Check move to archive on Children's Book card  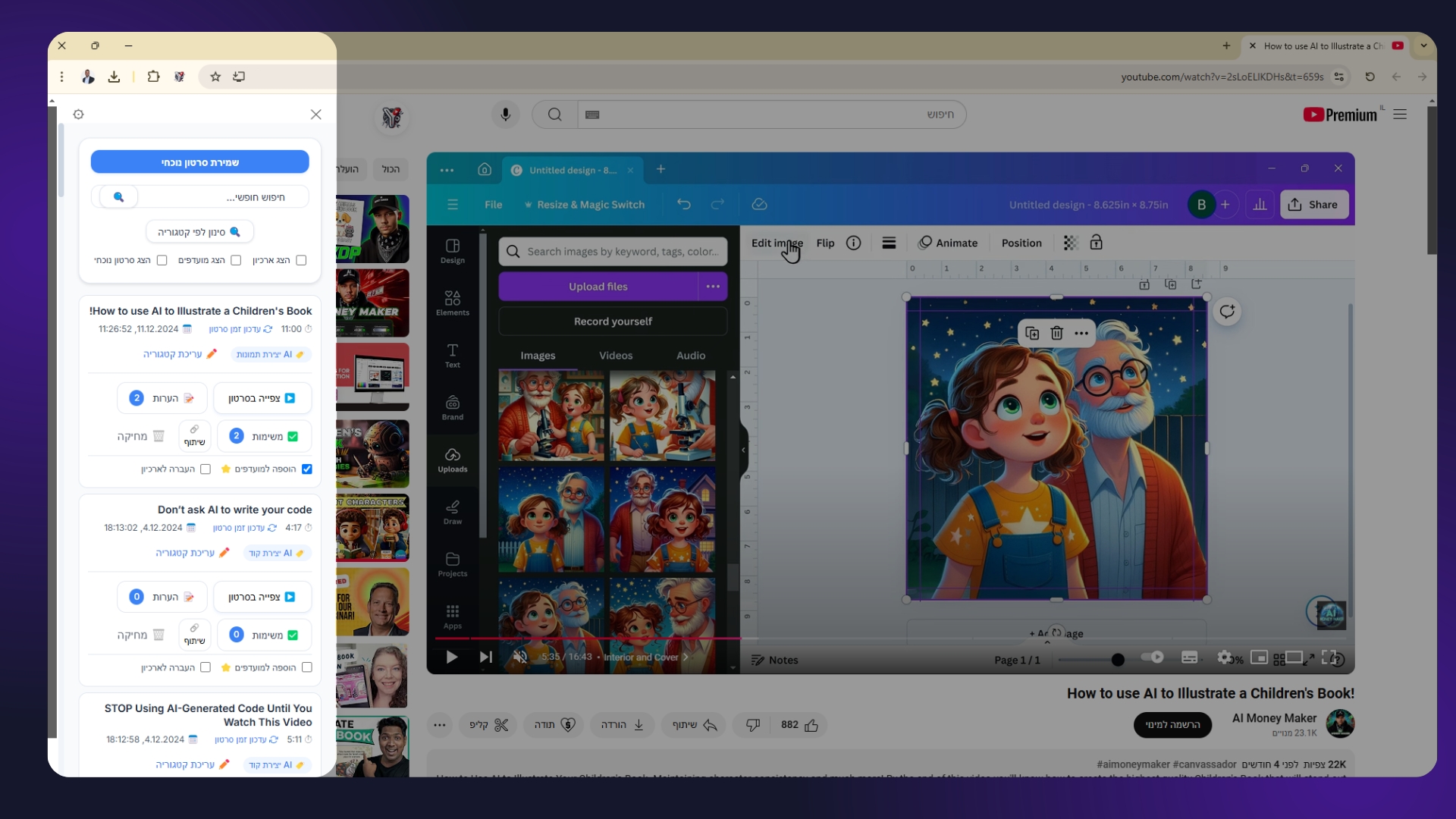coord(205,469)
